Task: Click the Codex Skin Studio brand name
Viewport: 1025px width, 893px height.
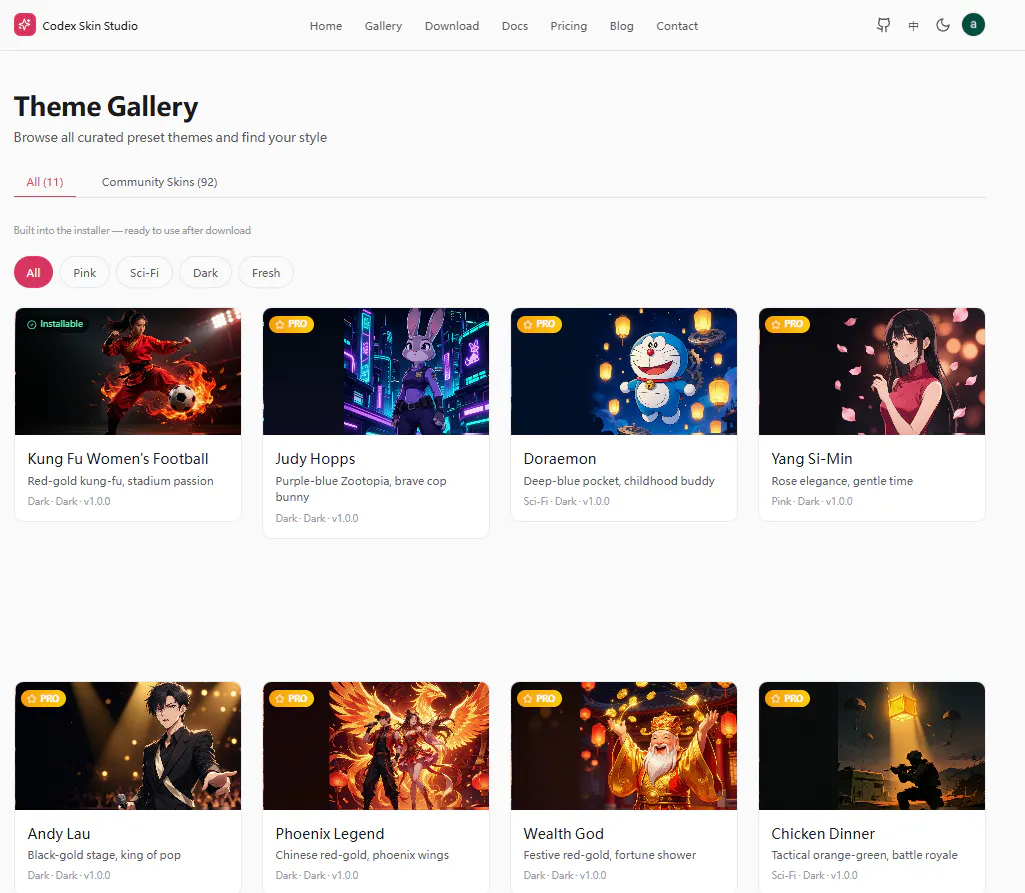Action: pos(90,25)
